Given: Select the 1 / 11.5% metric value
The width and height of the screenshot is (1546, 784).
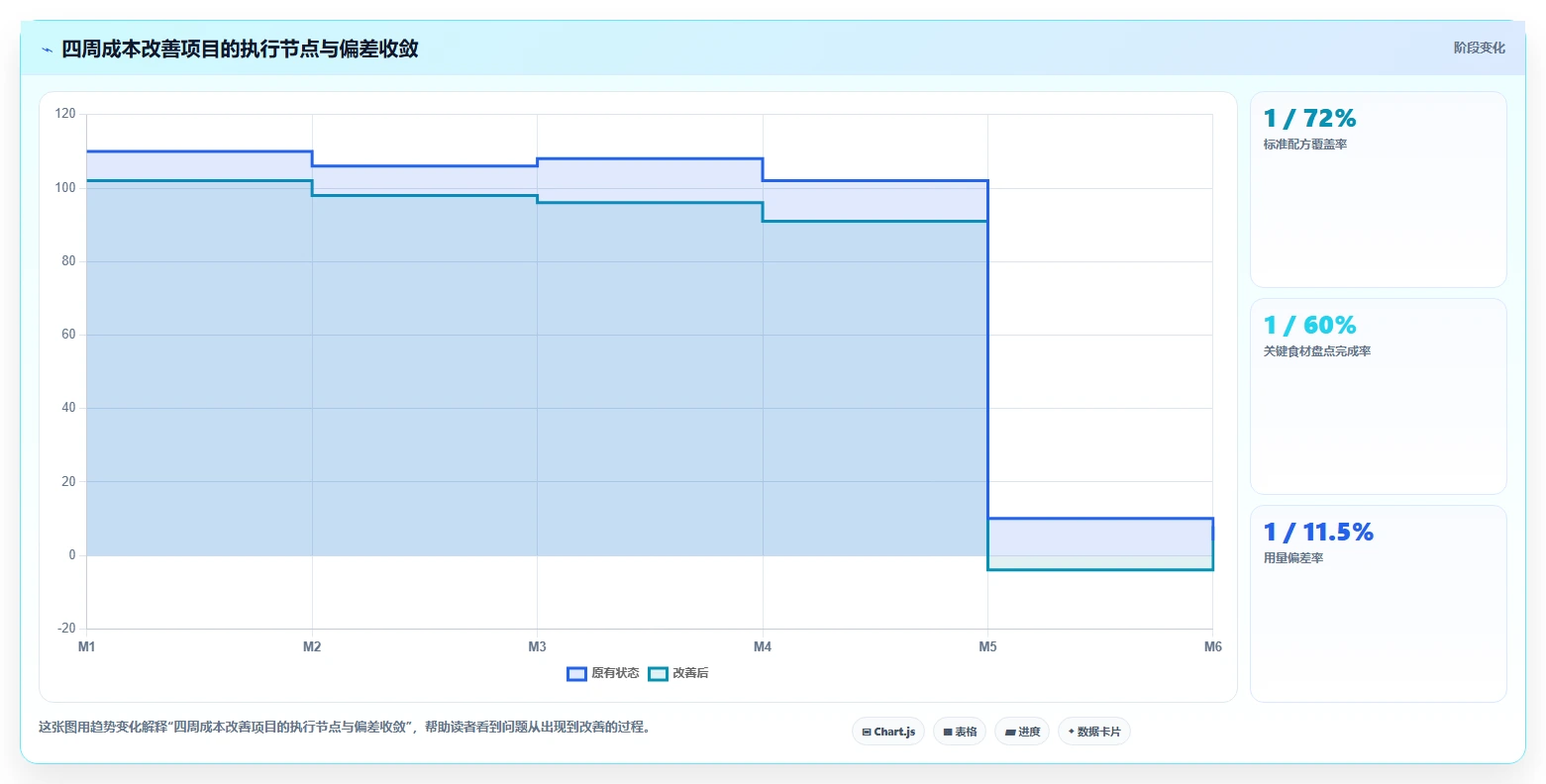Looking at the screenshot, I should pyautogui.click(x=1318, y=533).
